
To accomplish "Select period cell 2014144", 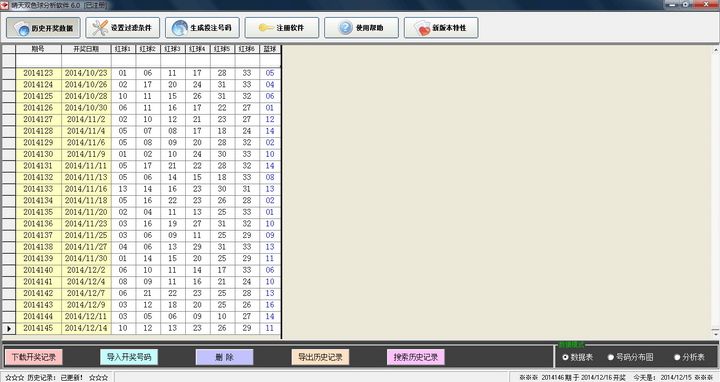I will 39,317.
